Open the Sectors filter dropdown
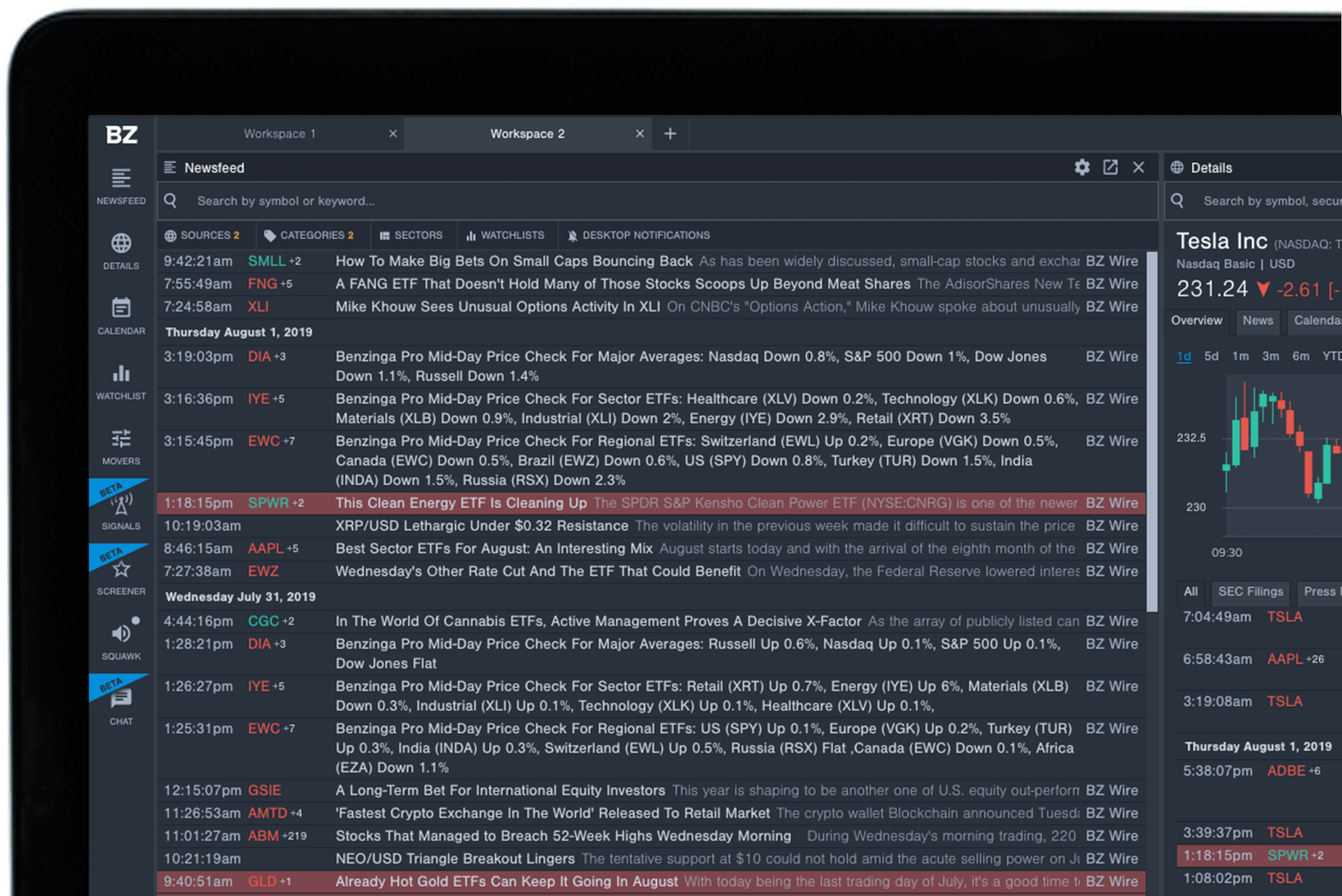Viewport: 1342px width, 896px height. [411, 235]
